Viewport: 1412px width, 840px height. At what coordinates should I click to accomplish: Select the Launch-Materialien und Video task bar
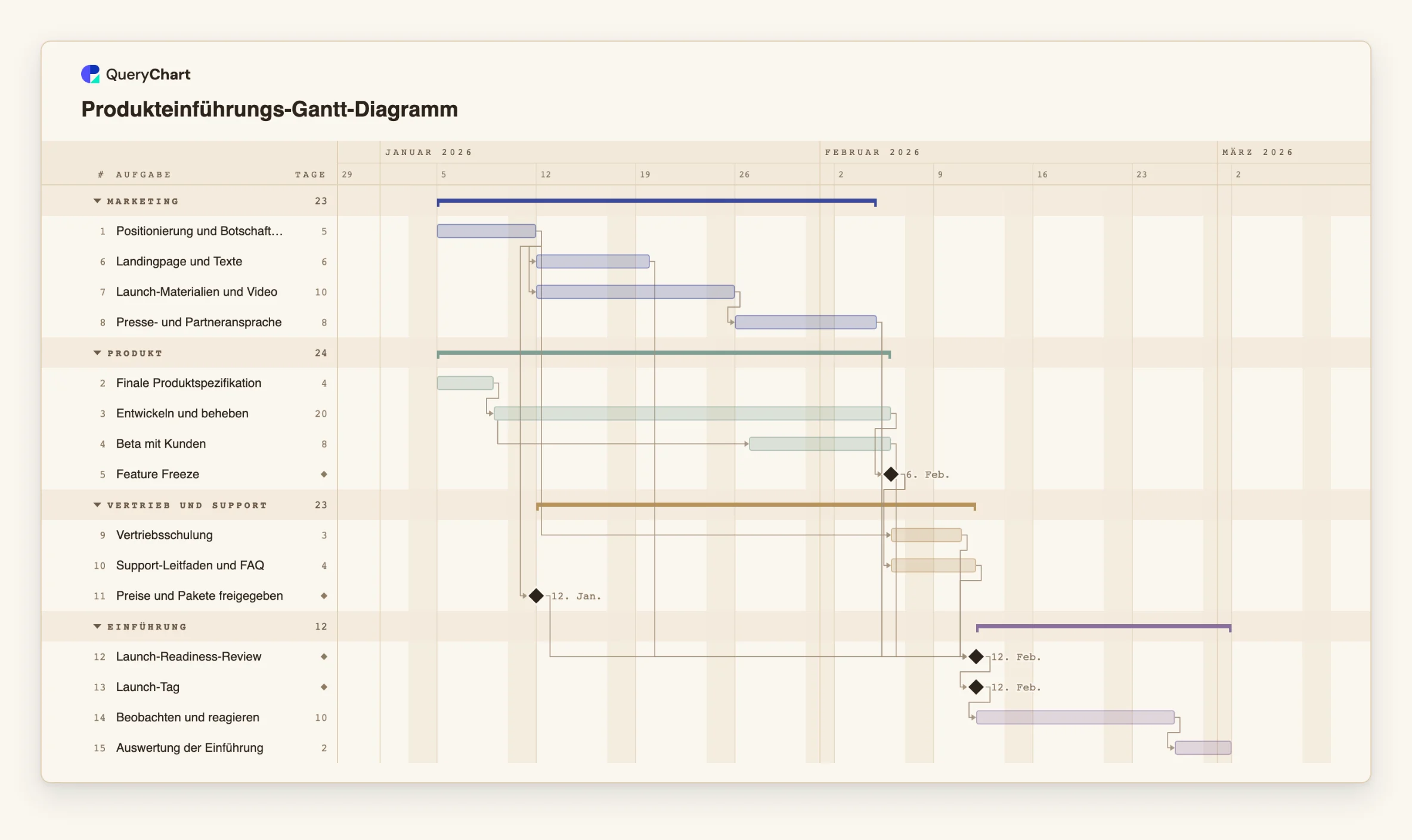[636, 292]
